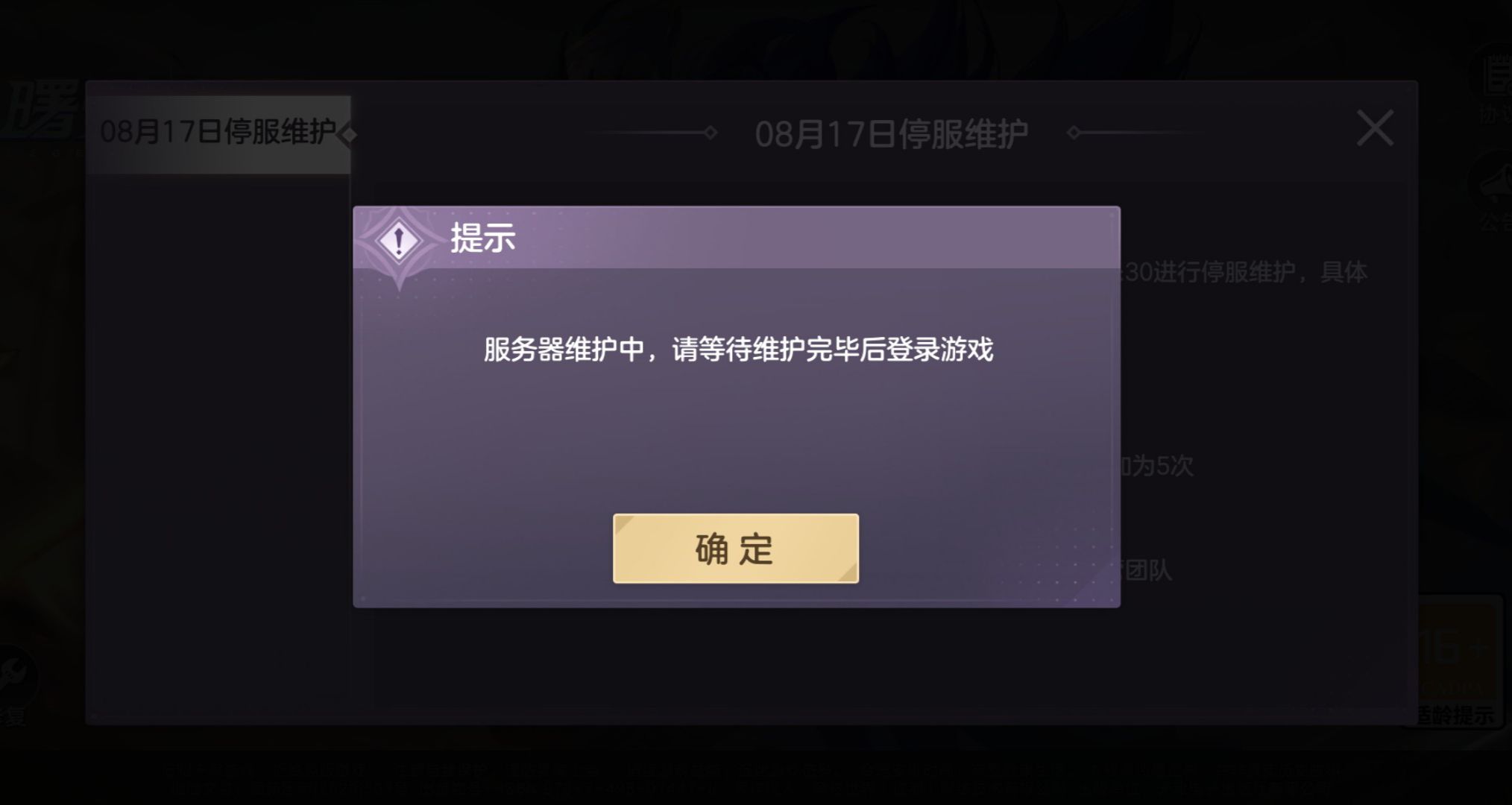This screenshot has height=805, width=1512.
Task: Click the announcement line ending 为5次
Action: coord(1157,466)
